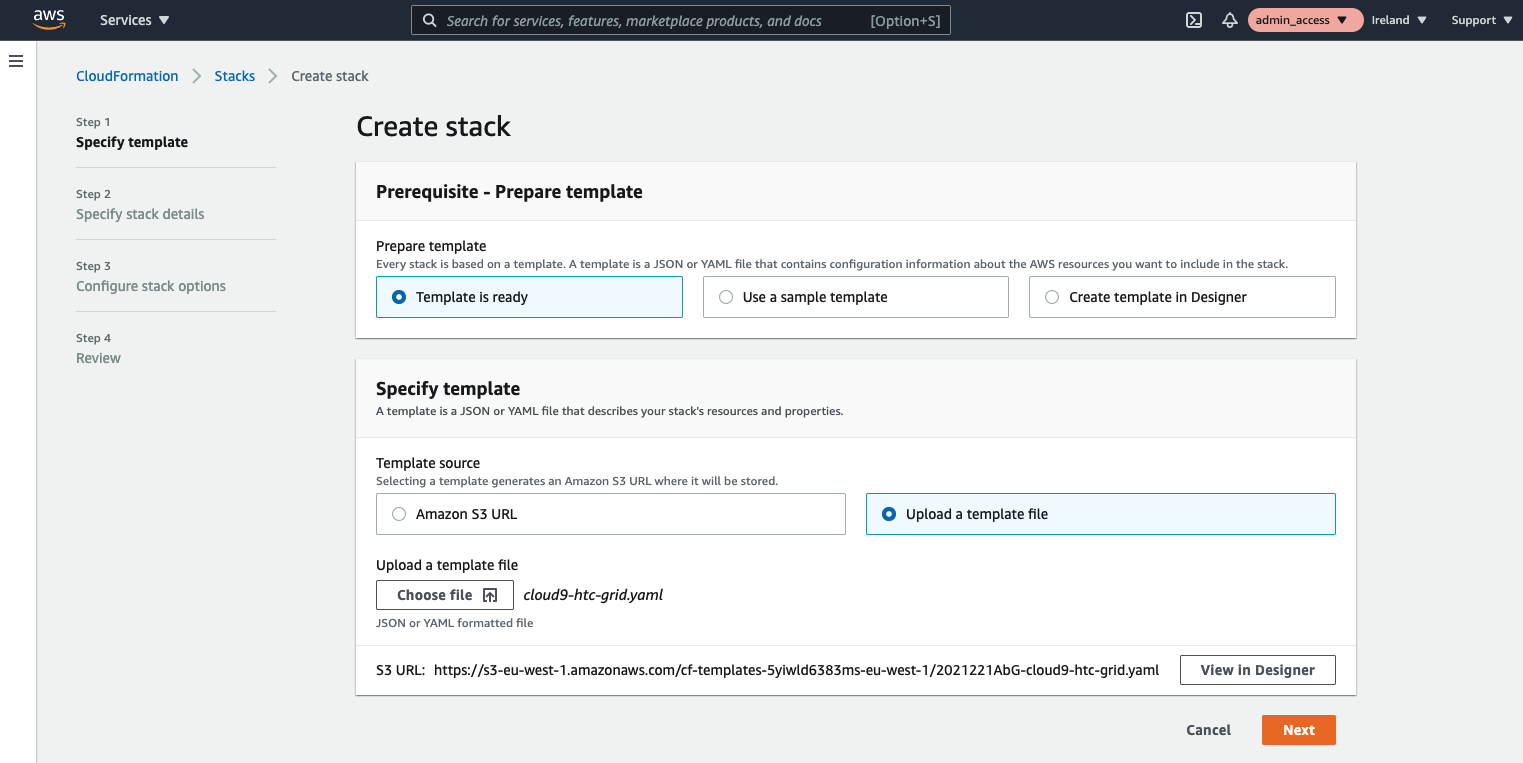Click the AWS logo icon
Screen dimensions: 1523x763
(x=49, y=20)
